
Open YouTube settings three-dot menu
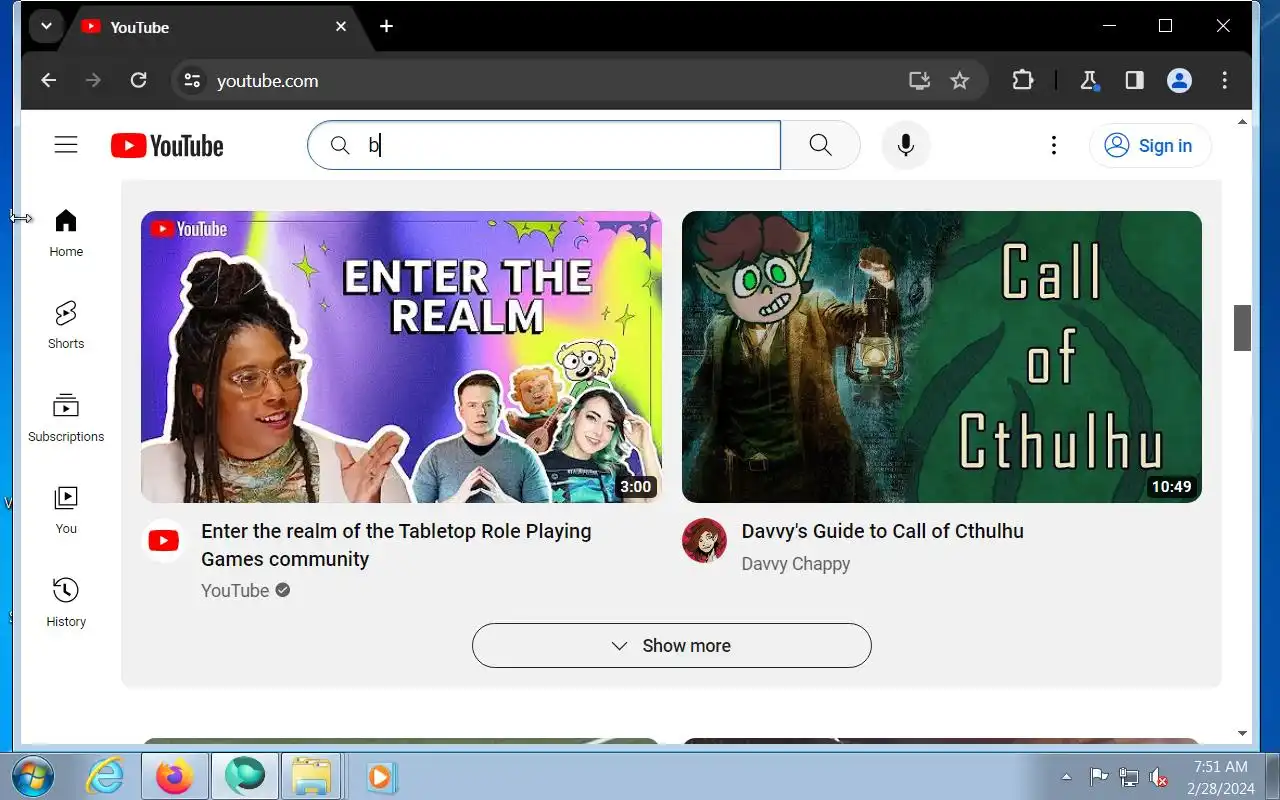(x=1053, y=146)
